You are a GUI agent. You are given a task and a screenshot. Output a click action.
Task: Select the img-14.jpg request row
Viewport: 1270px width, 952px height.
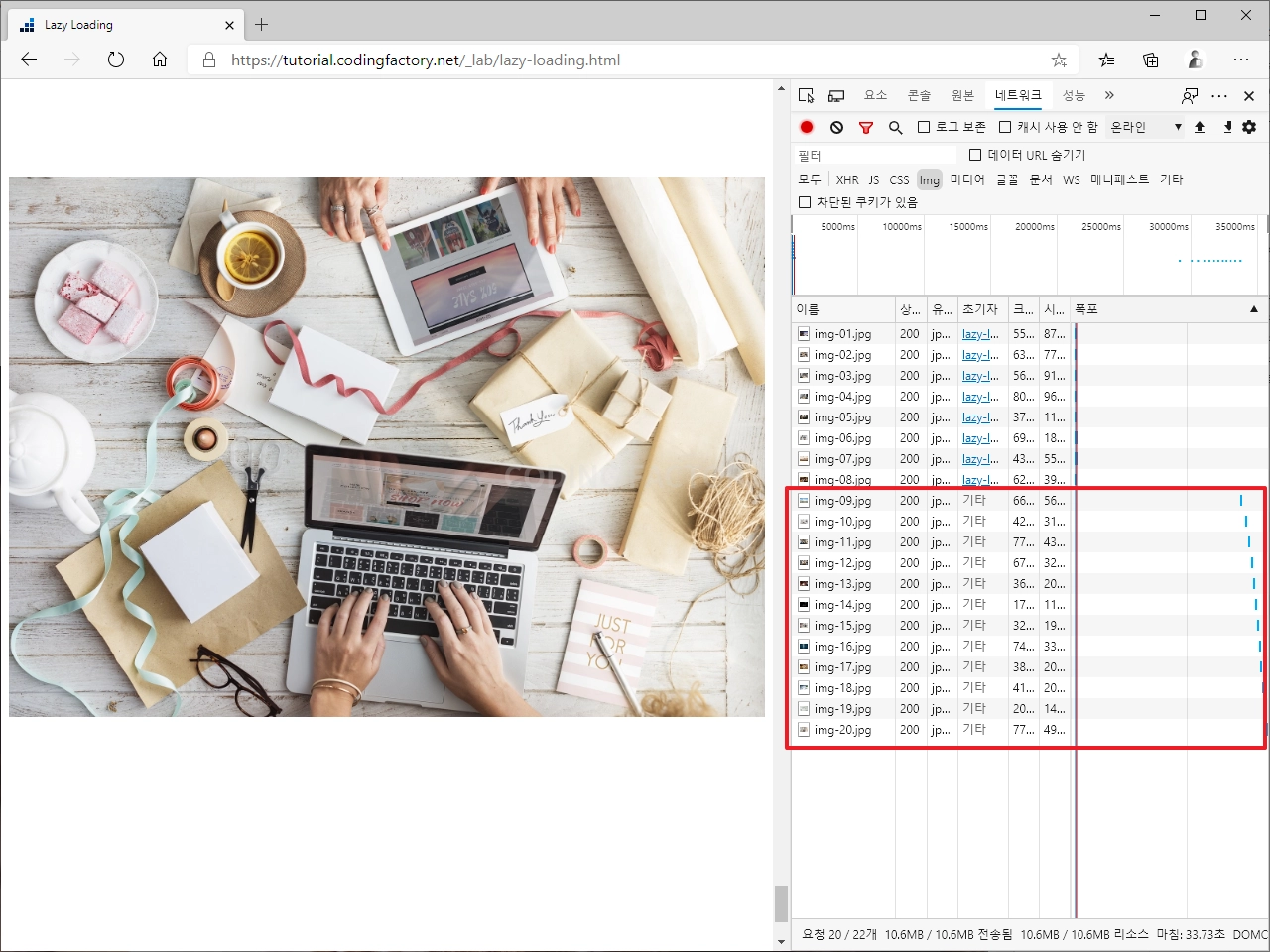pos(1030,605)
